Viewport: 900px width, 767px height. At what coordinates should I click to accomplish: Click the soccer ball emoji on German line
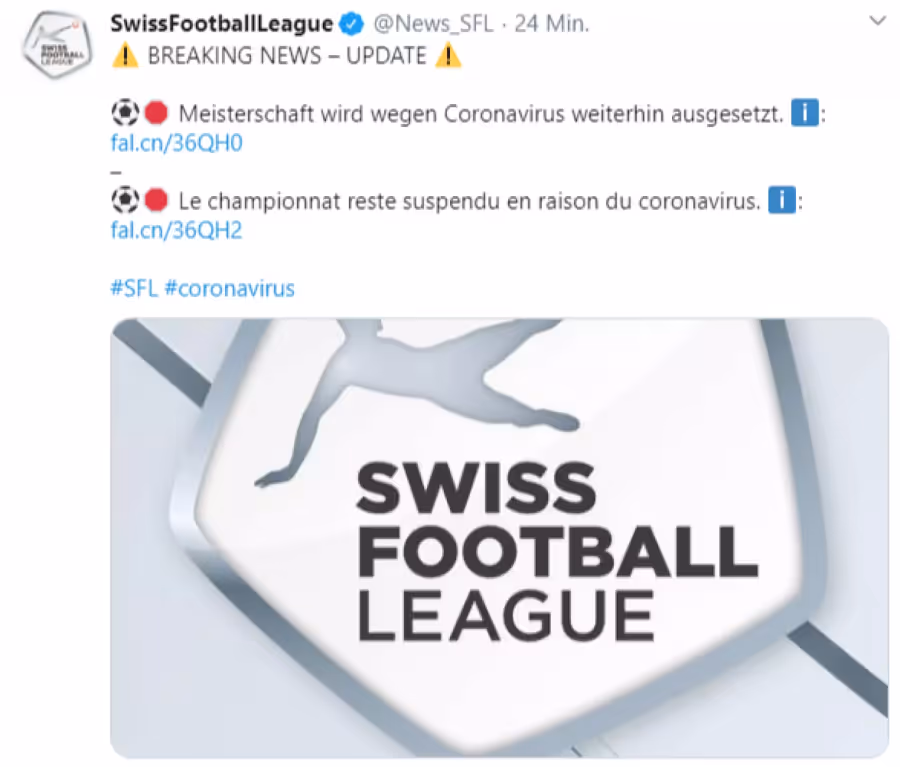click(125, 113)
